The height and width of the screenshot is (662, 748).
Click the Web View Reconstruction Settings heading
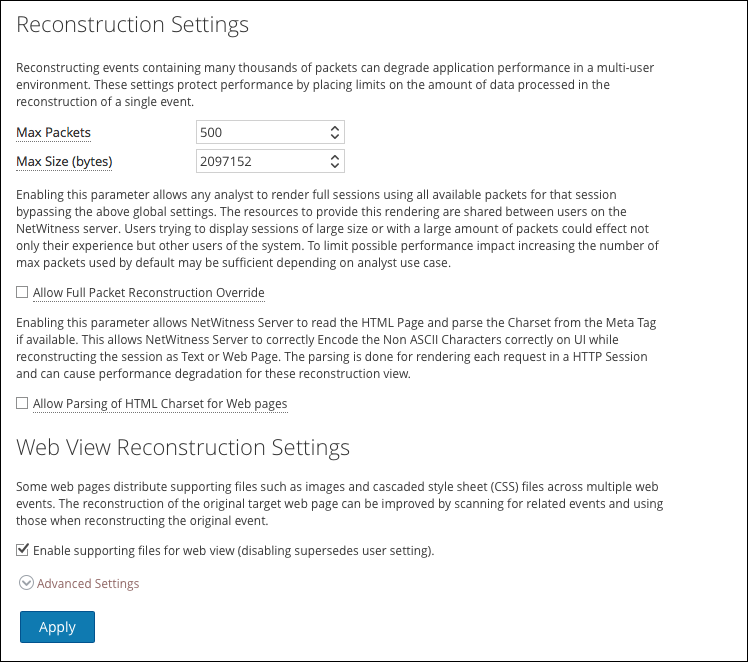coord(183,446)
